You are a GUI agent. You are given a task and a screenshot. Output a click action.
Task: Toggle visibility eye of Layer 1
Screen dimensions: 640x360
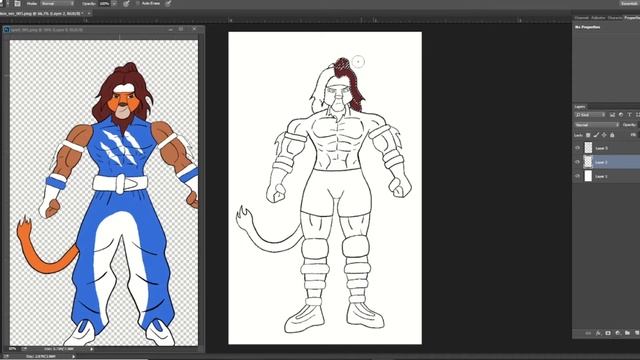(x=577, y=176)
